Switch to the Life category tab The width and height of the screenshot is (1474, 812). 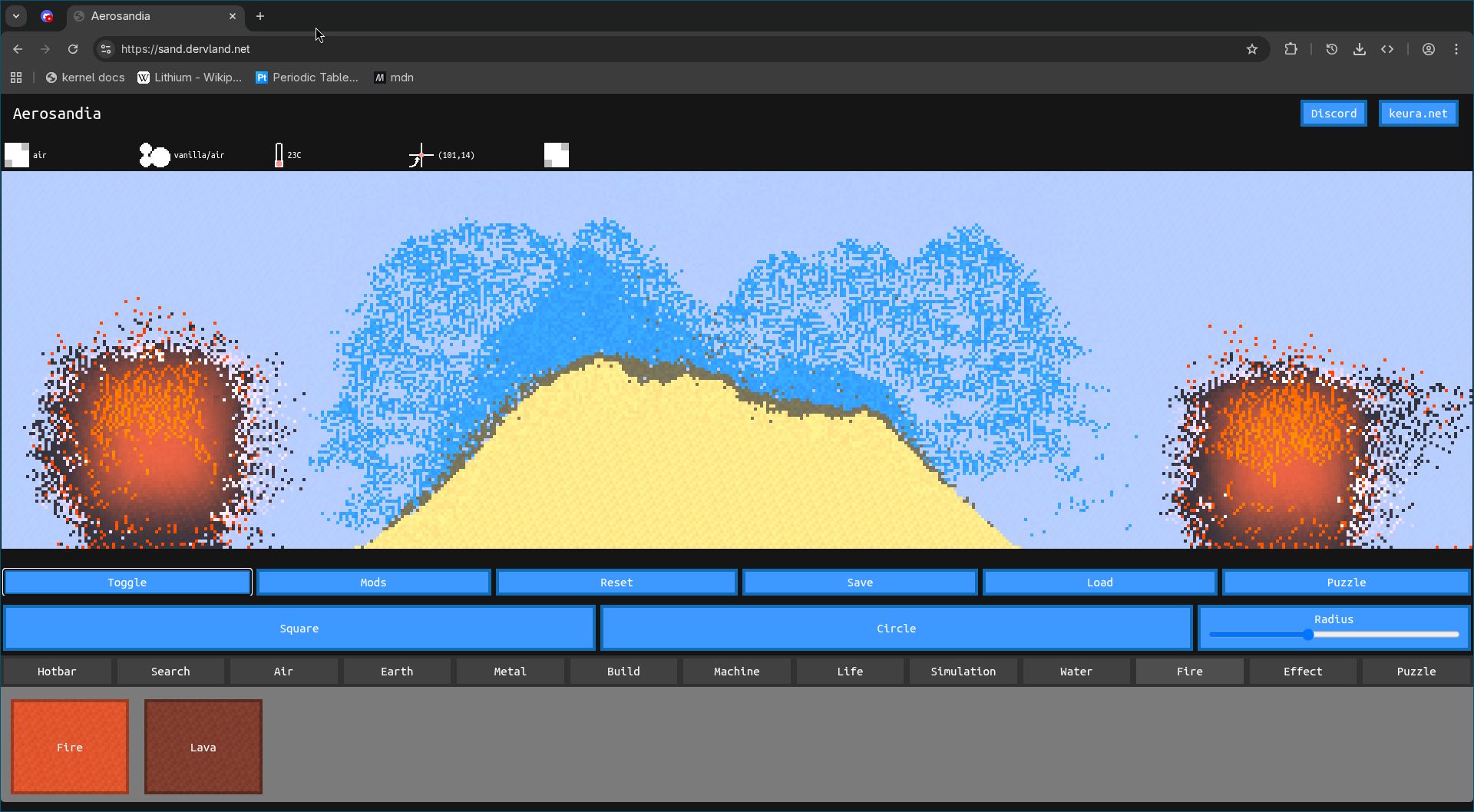pyautogui.click(x=850, y=672)
